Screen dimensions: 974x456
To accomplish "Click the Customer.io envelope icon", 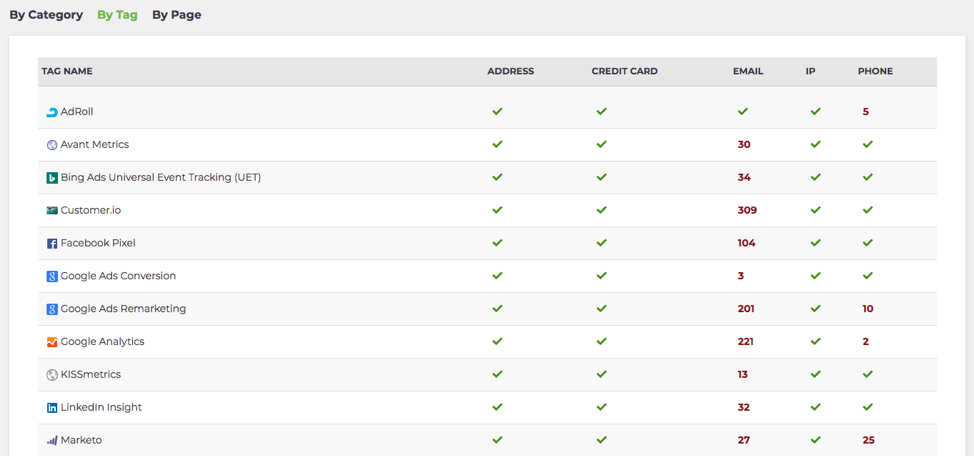I will pos(52,211).
